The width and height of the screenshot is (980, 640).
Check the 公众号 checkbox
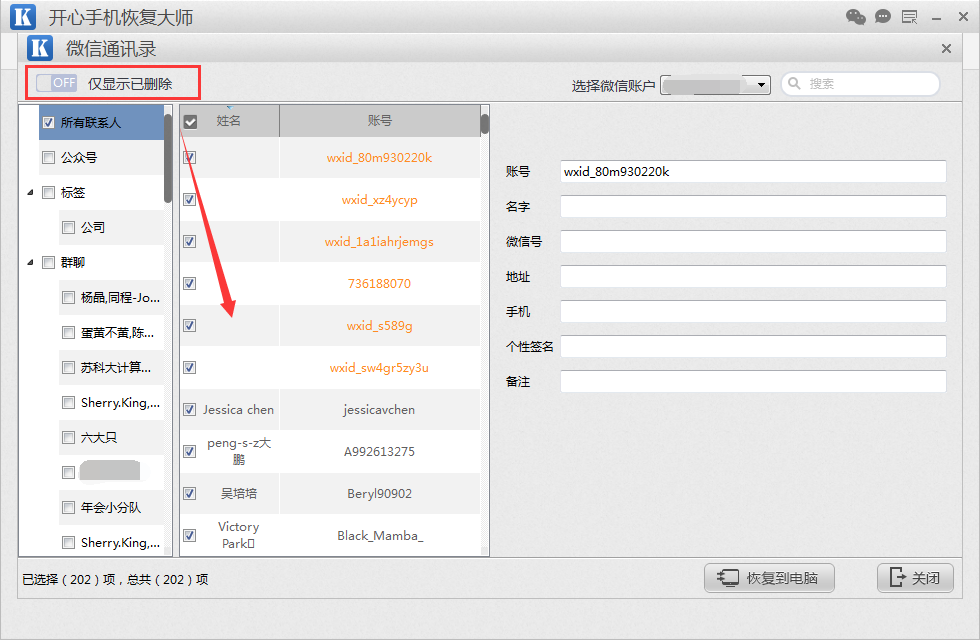[x=48, y=158]
